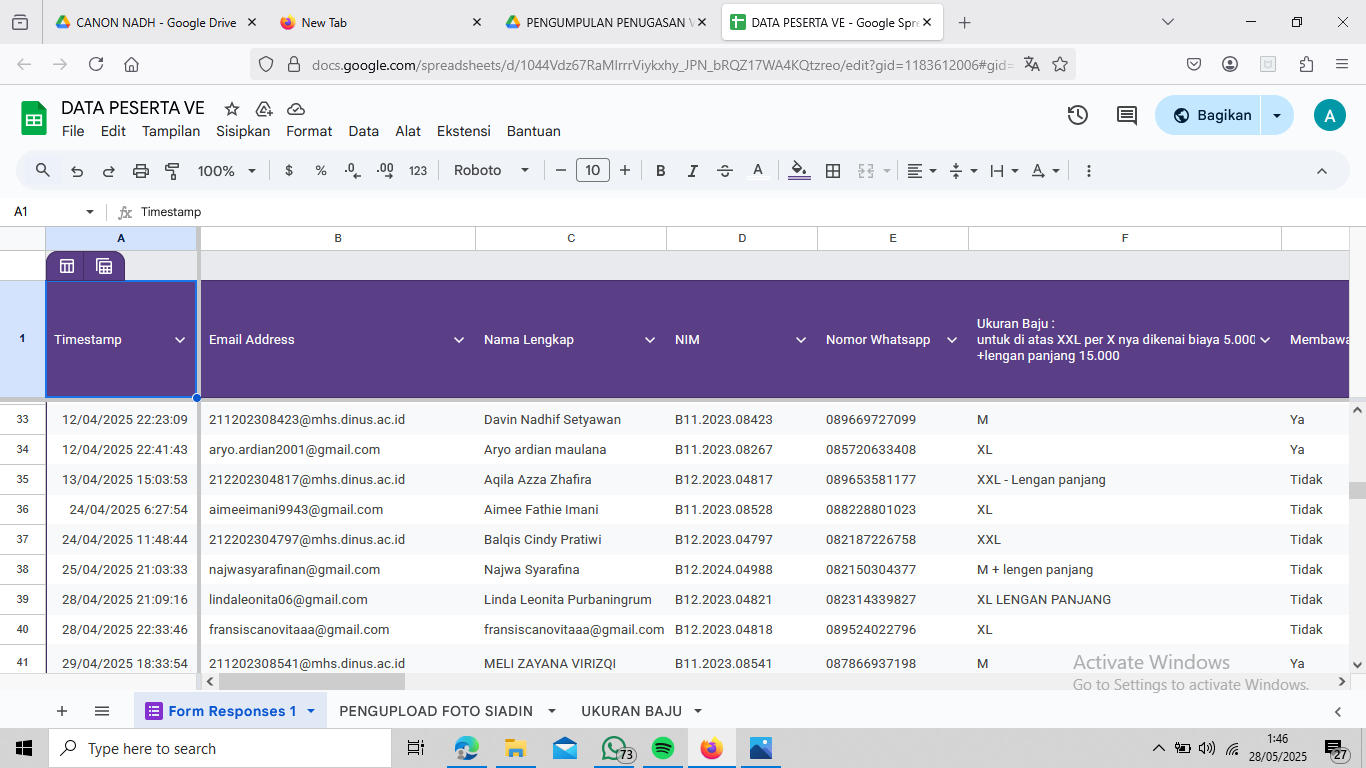The image size is (1366, 768).
Task: Open the Spotify taskbar icon
Action: (x=662, y=748)
